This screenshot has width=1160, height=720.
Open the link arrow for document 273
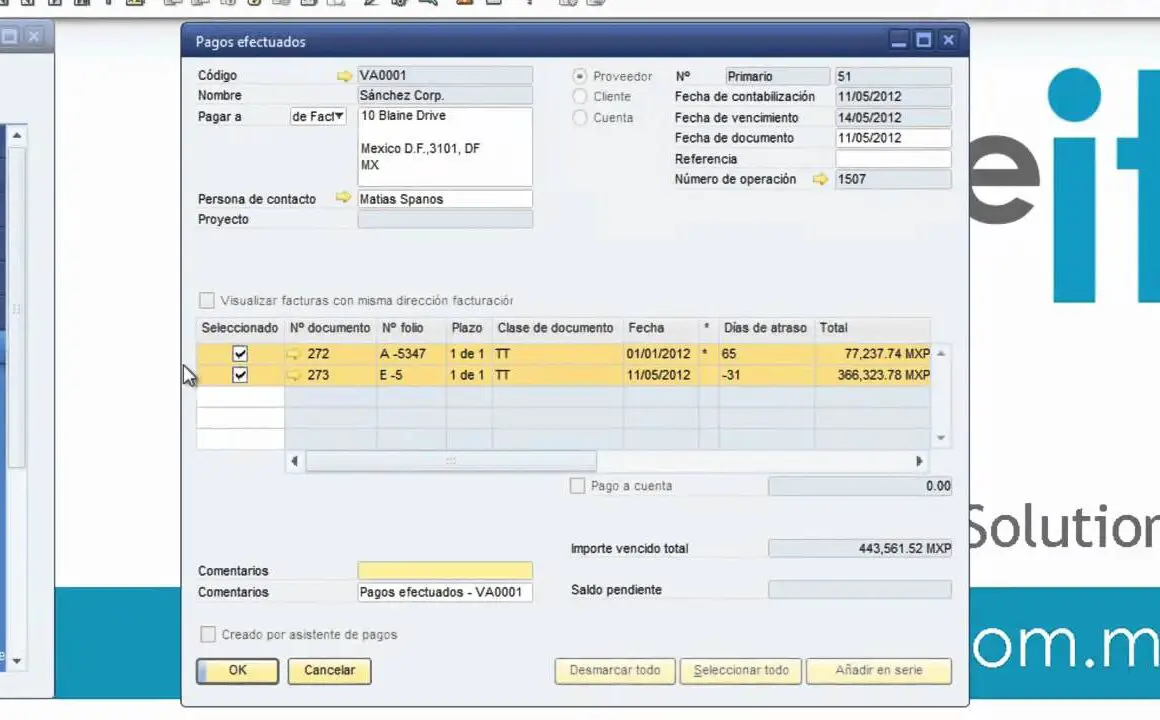coord(294,375)
